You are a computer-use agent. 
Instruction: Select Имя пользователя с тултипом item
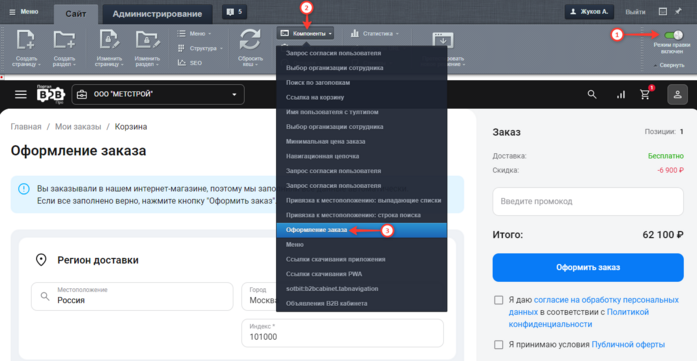coord(361,112)
